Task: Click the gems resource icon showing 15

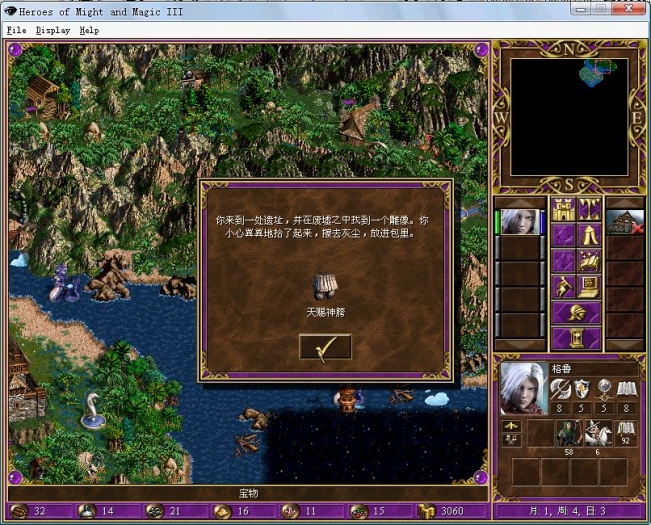Action: 358,511
